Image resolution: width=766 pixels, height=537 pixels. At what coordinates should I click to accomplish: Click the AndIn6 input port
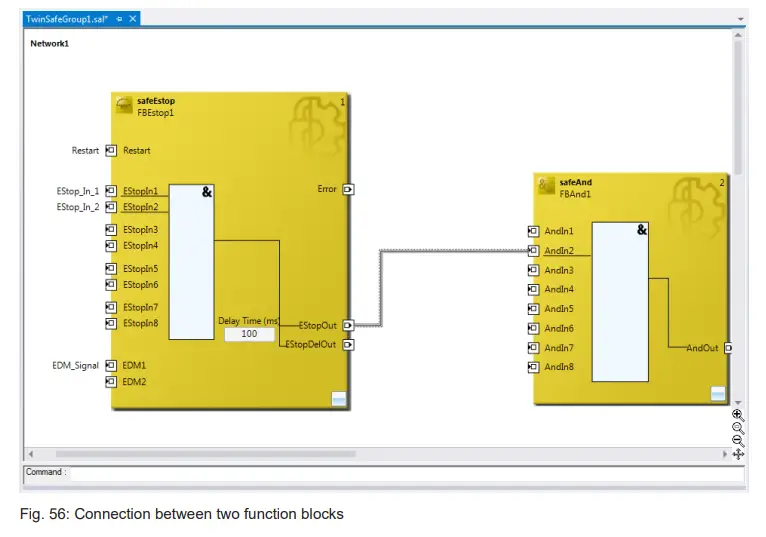533,328
